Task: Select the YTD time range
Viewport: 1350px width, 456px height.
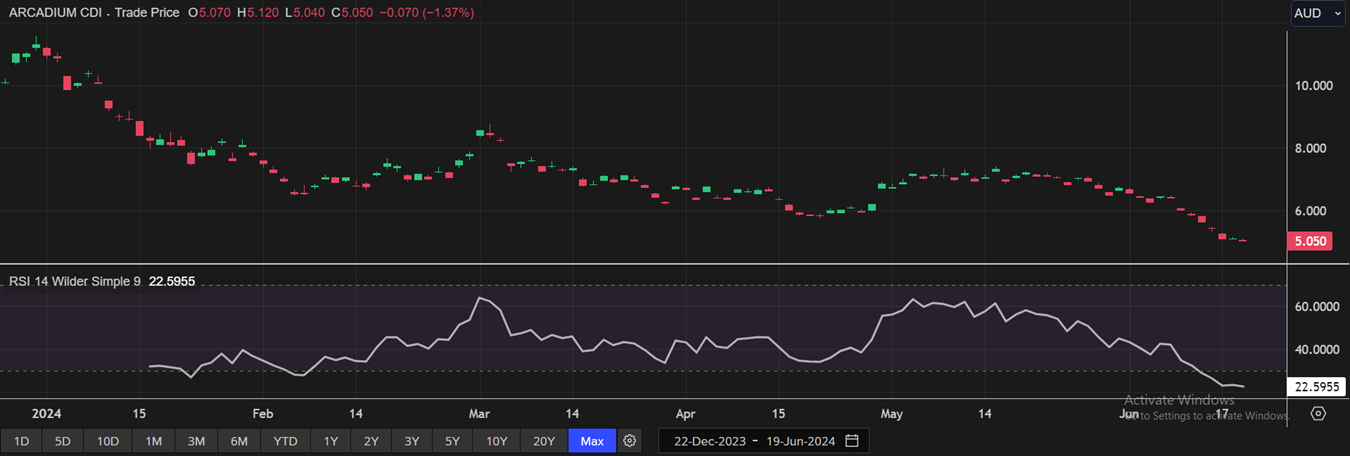Action: point(285,441)
